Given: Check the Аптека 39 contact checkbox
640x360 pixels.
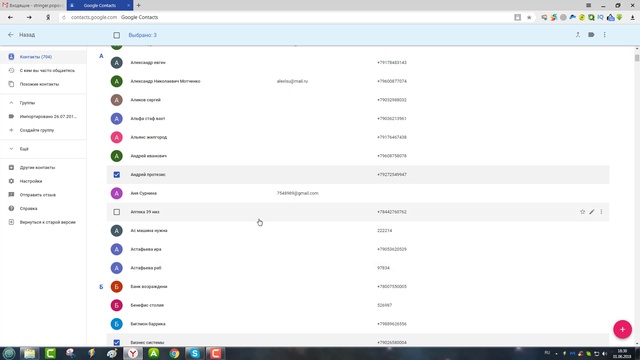Looking at the screenshot, I should click(x=117, y=212).
